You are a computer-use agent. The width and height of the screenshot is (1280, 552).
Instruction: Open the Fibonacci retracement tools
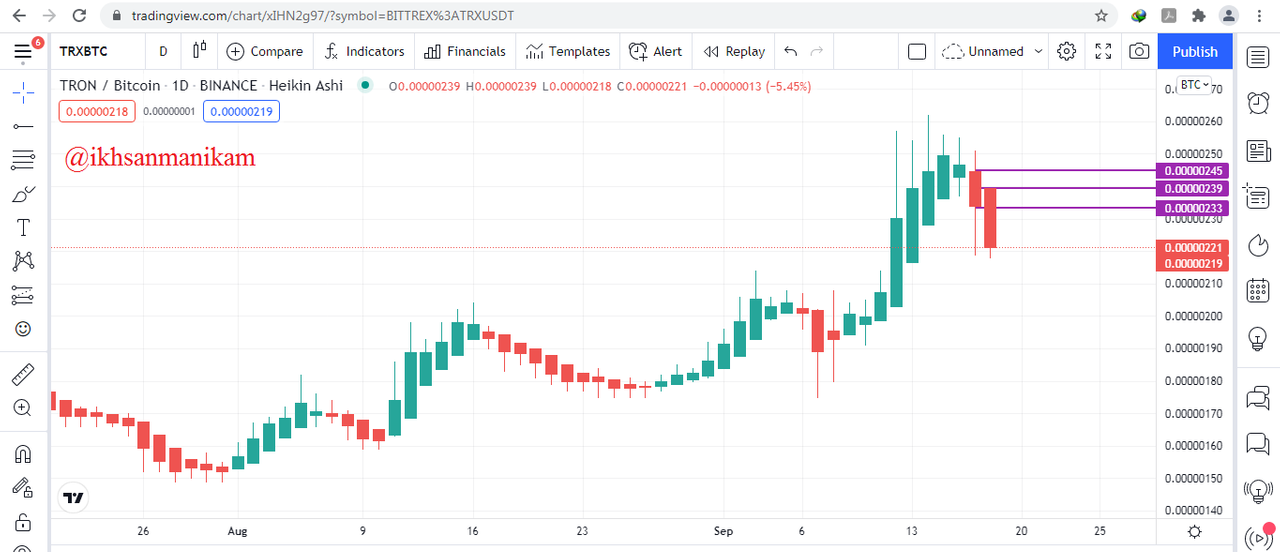pos(23,160)
